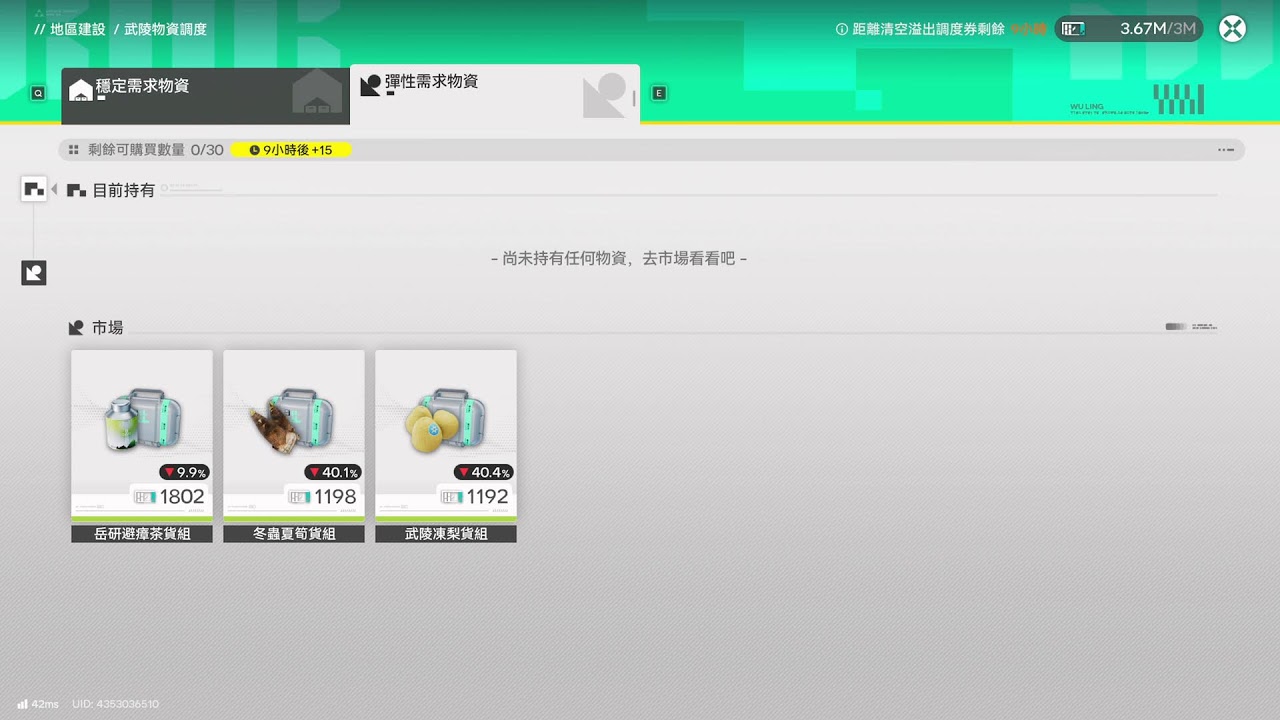Viewport: 1280px width, 720px height.
Task: Click the 岳研避瘴茶貨組 name label
Action: (142, 534)
